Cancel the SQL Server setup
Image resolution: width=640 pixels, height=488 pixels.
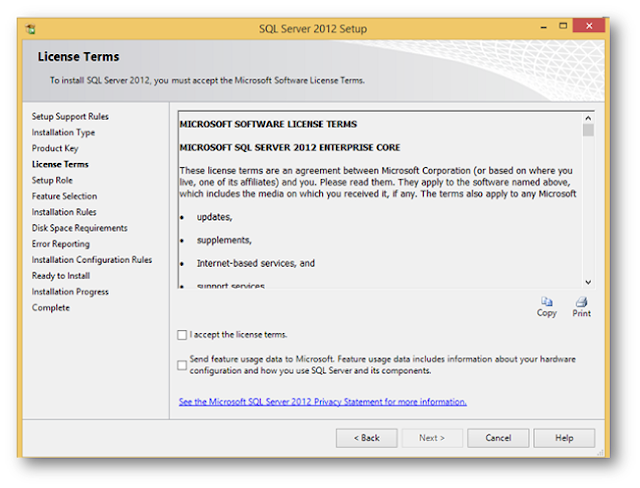pos(498,438)
